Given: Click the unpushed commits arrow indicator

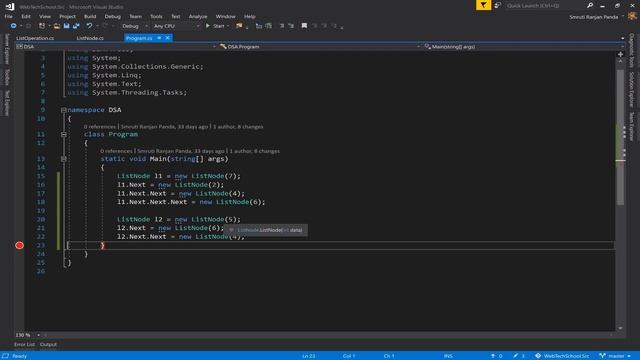Looking at the screenshot, I should coord(493,356).
